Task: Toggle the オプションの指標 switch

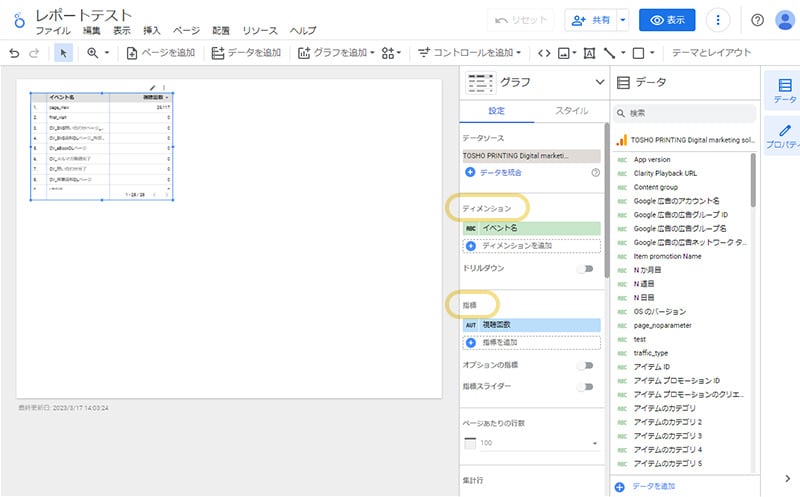Action: [x=586, y=365]
